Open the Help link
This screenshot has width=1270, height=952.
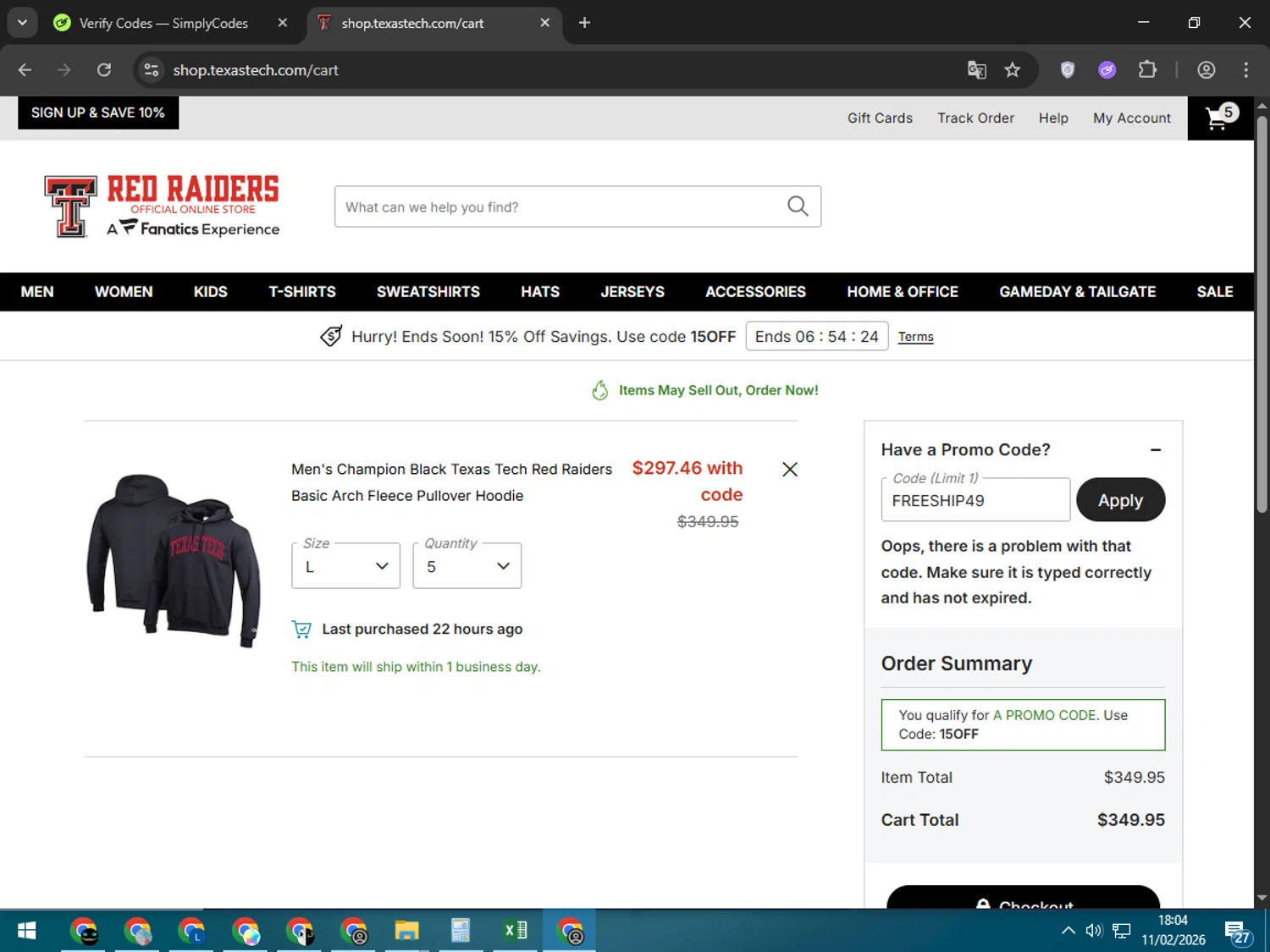click(x=1053, y=118)
